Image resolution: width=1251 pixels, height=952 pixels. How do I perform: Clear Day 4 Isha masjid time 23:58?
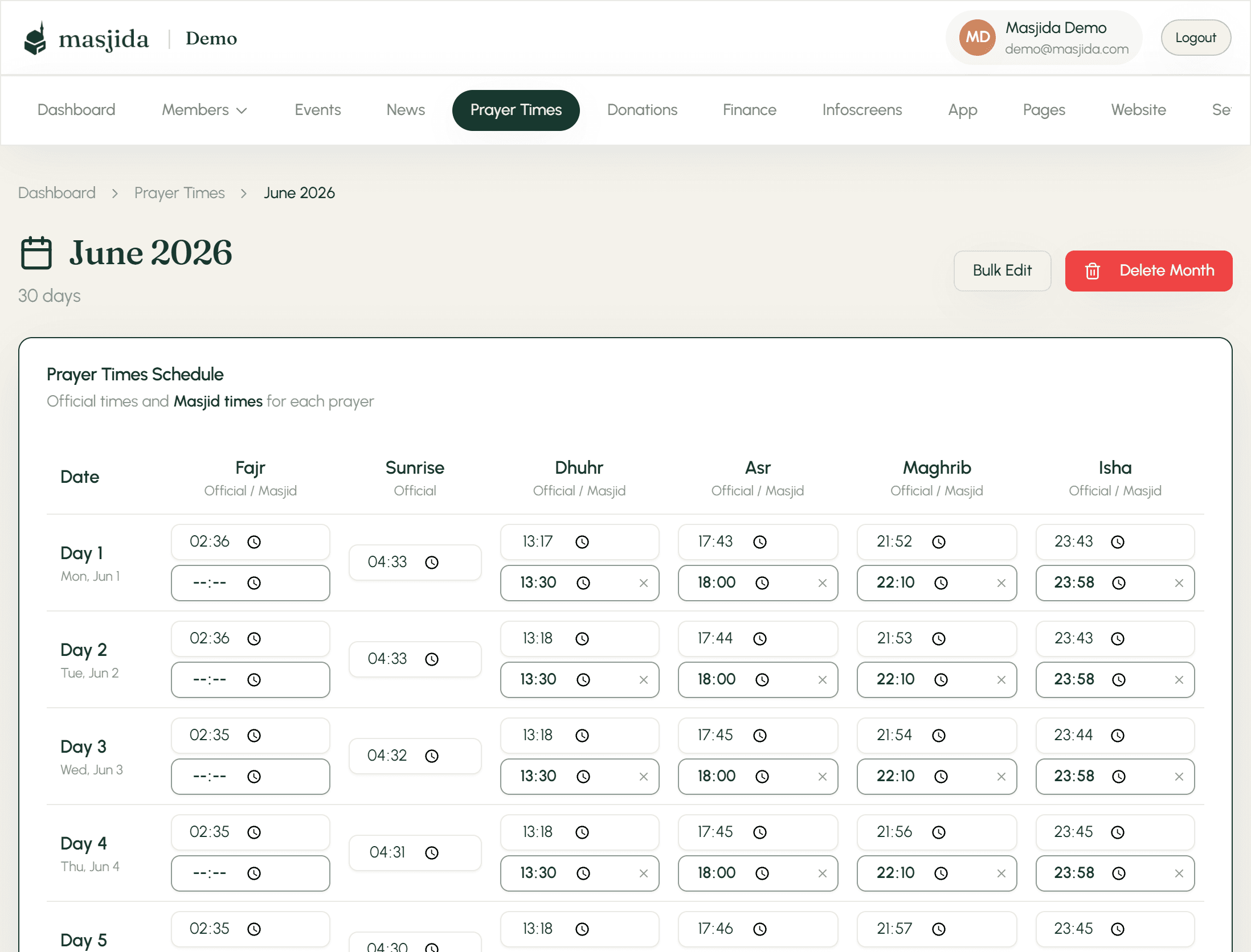pos(1179,873)
